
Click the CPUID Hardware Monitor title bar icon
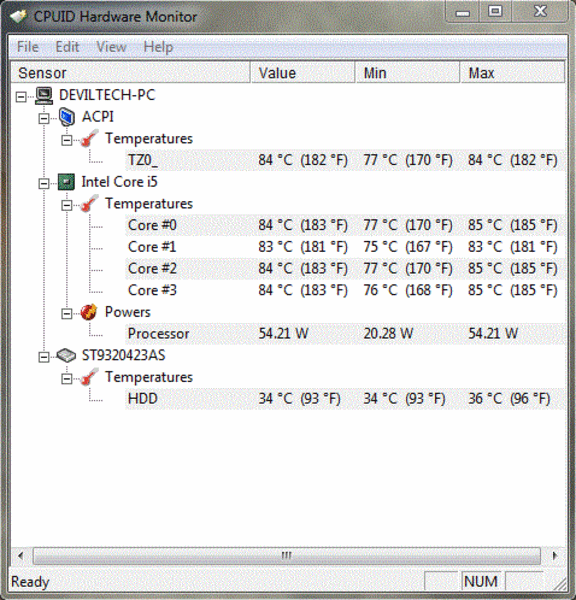tap(18, 16)
